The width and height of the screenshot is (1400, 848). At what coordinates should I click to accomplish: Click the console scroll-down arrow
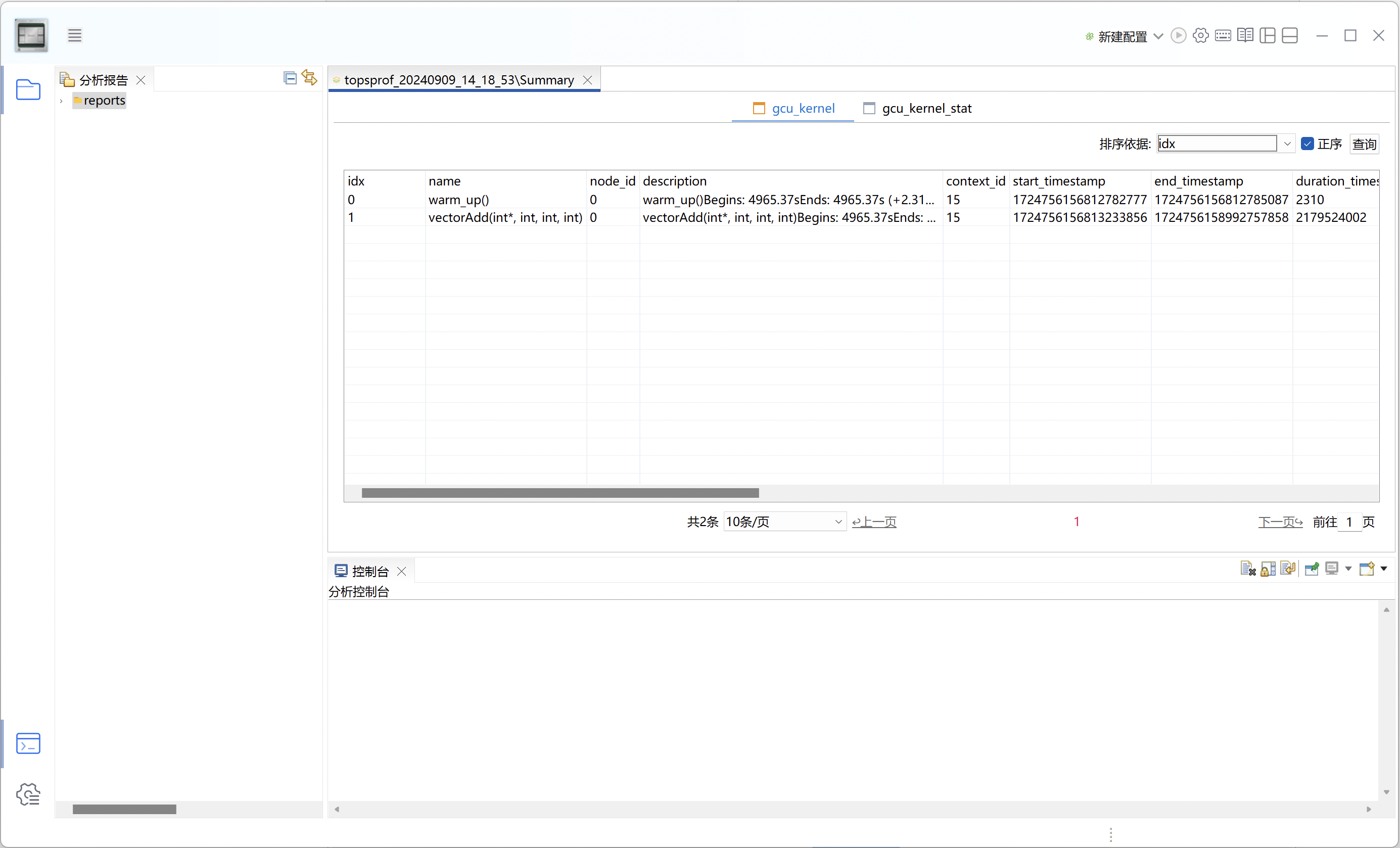click(x=1386, y=792)
